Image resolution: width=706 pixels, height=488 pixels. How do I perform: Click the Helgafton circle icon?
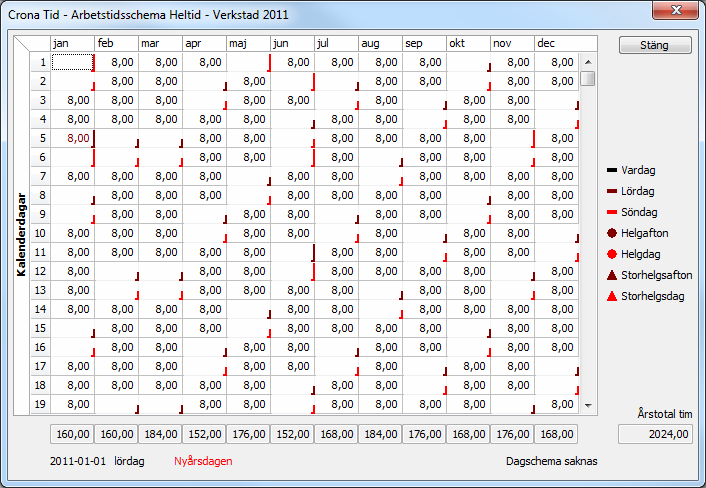611,233
